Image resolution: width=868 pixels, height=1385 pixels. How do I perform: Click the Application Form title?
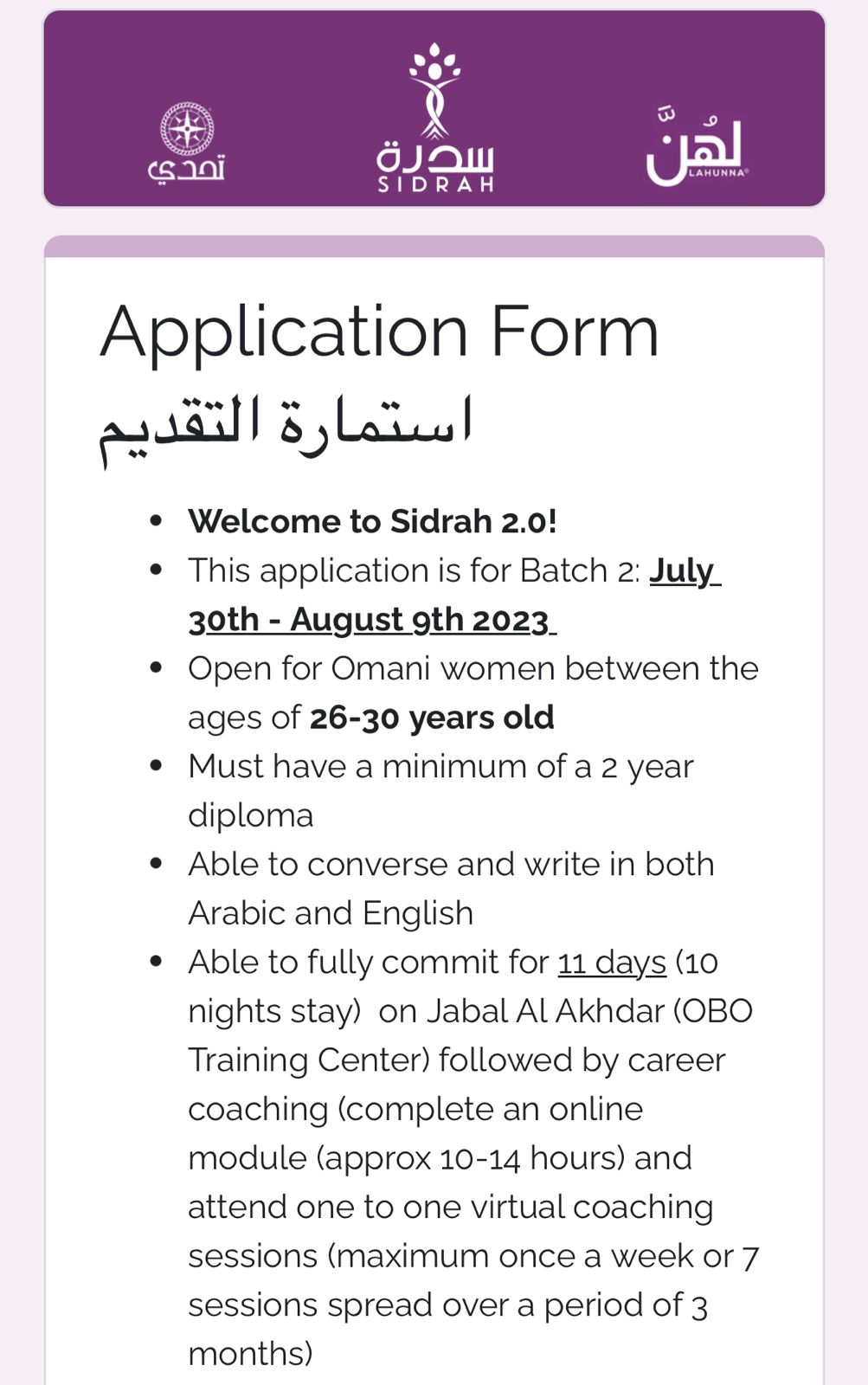point(380,332)
